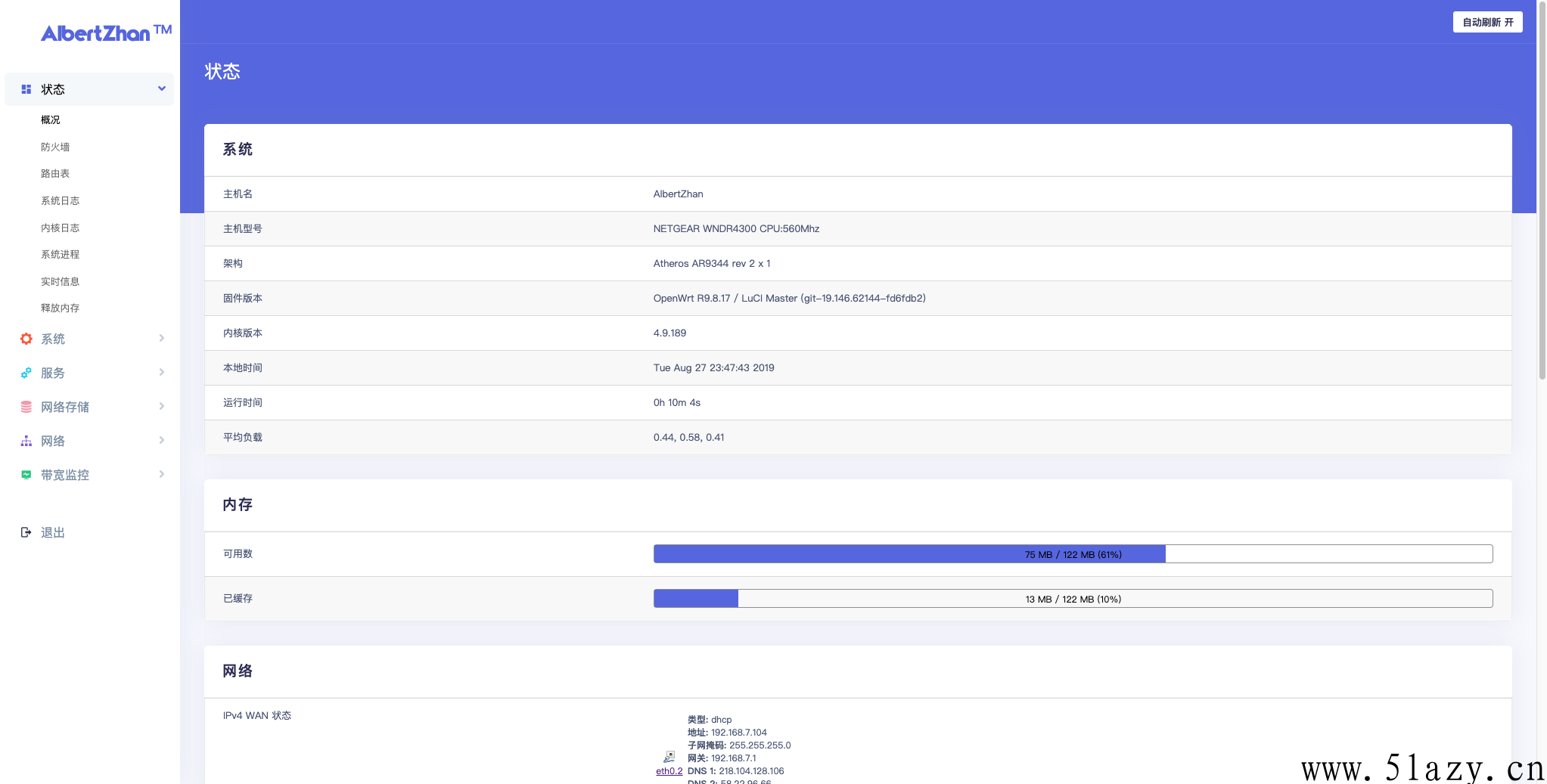Click the 网络存储 database icon
Viewport: 1547px width, 784px height.
[26, 407]
